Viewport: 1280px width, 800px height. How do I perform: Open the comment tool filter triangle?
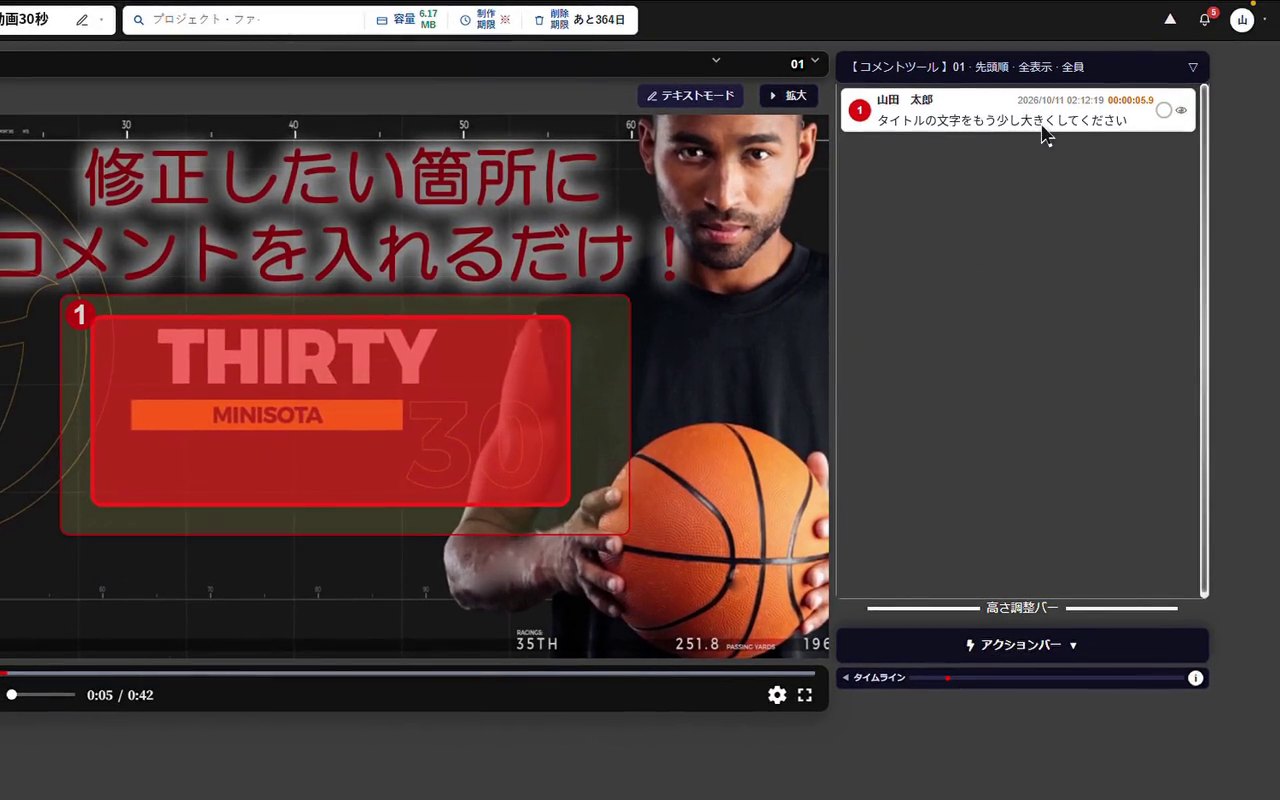1193,67
